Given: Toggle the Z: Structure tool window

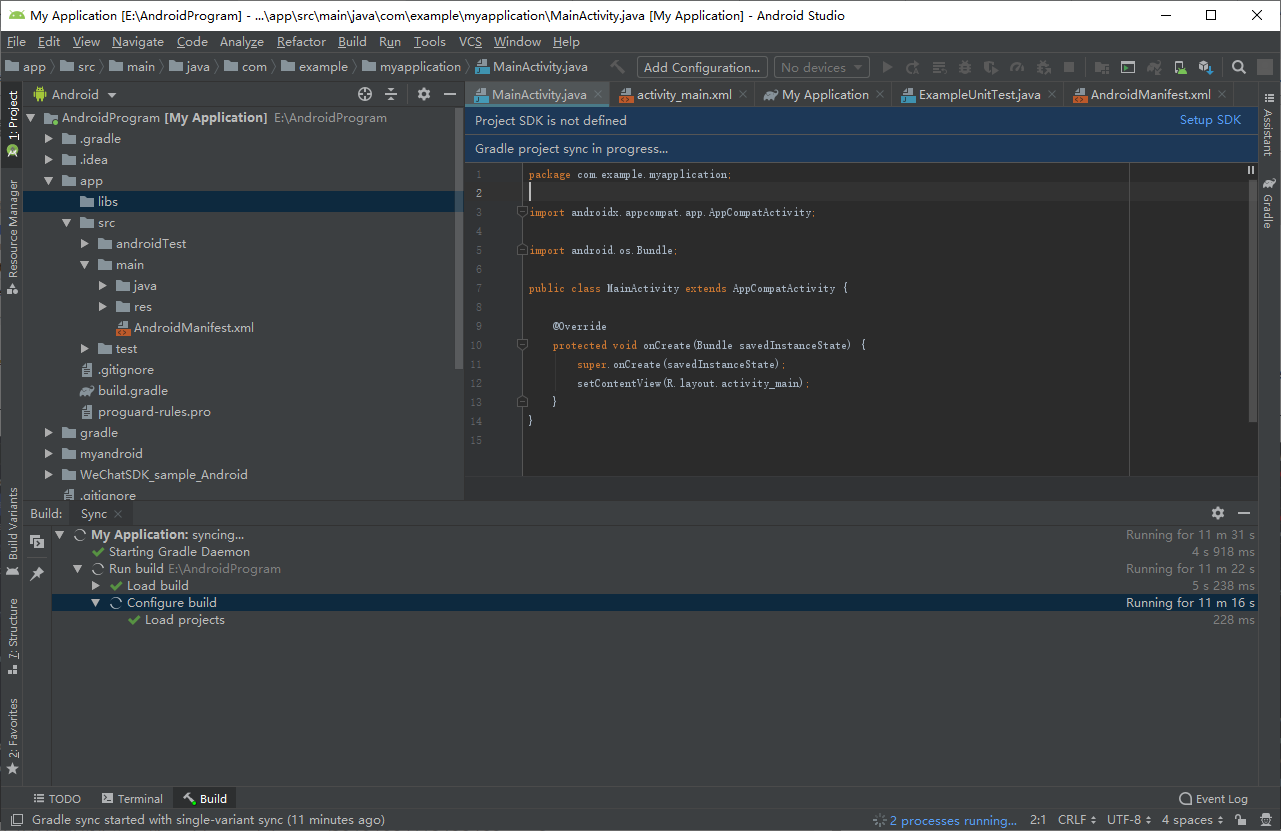Looking at the screenshot, I should tap(13, 636).
